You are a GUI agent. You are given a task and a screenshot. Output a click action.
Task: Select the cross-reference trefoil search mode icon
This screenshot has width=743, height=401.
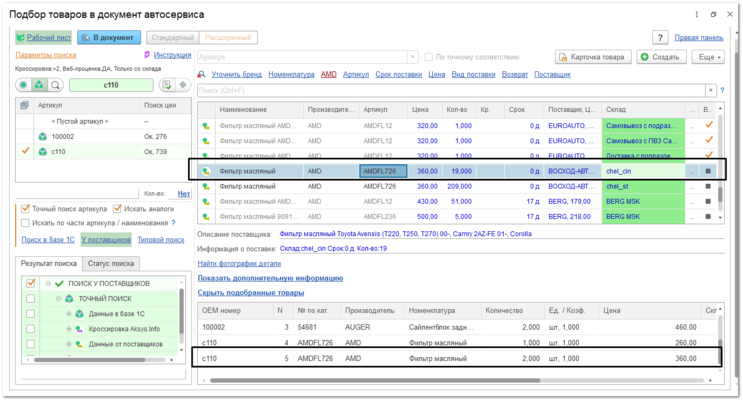click(x=39, y=85)
